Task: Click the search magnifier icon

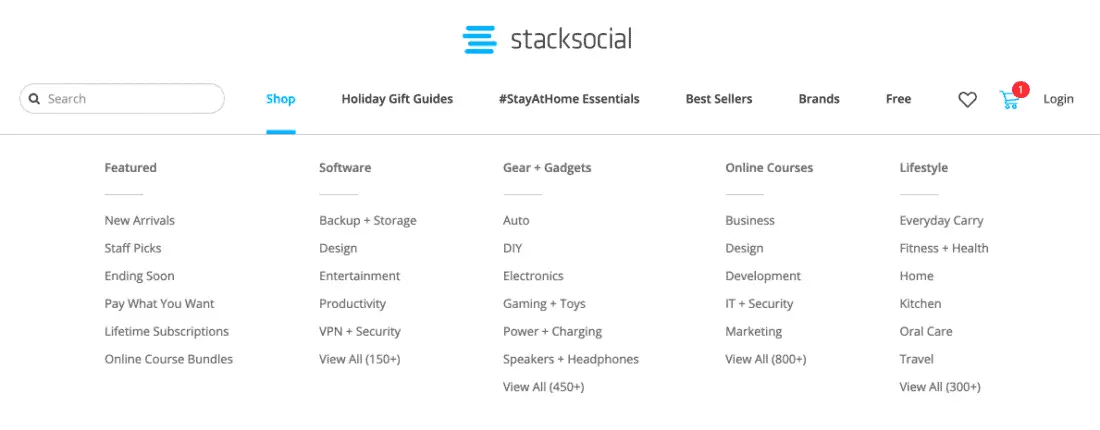Action: 34,99
